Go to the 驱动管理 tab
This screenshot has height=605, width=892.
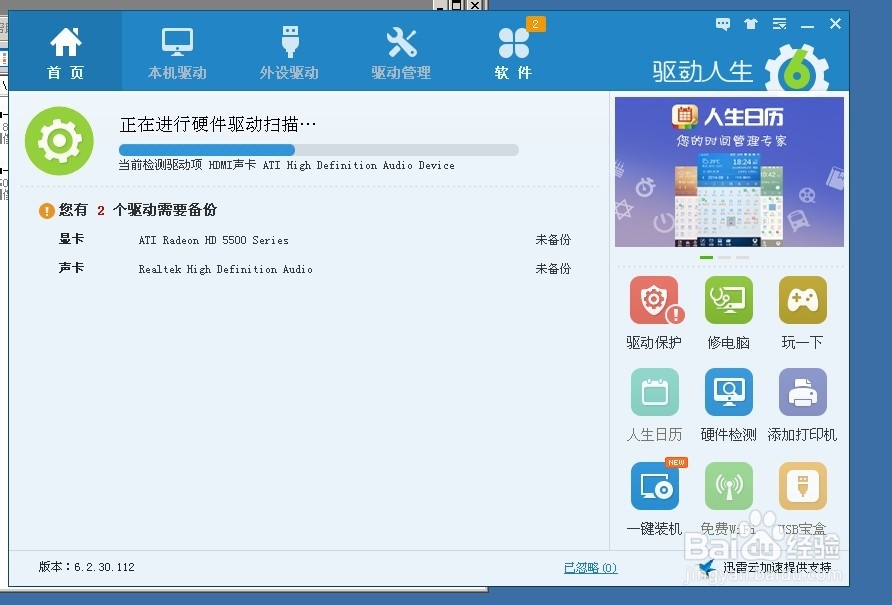(x=400, y=50)
